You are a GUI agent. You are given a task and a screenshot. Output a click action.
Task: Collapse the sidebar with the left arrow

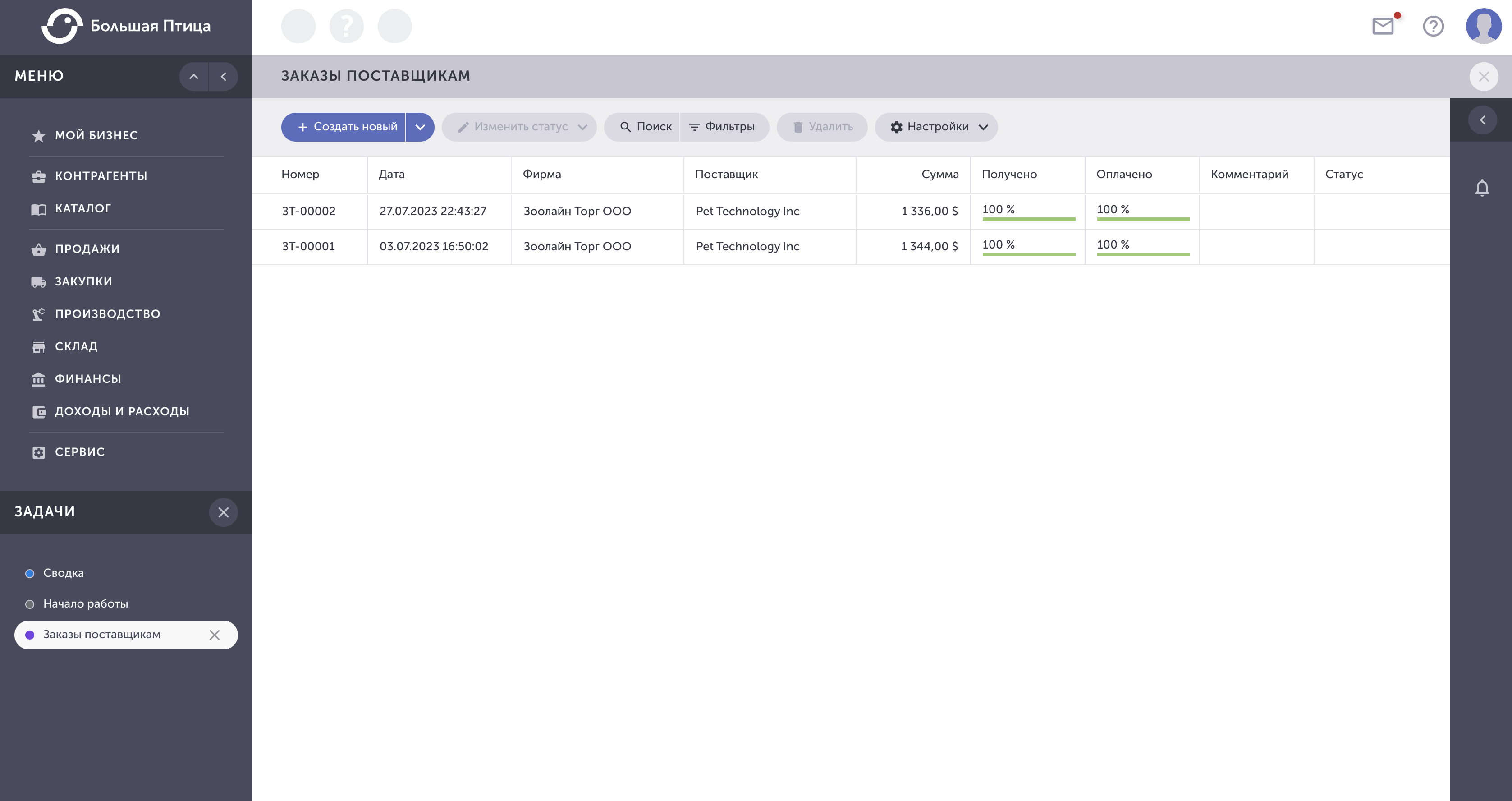pyautogui.click(x=224, y=77)
